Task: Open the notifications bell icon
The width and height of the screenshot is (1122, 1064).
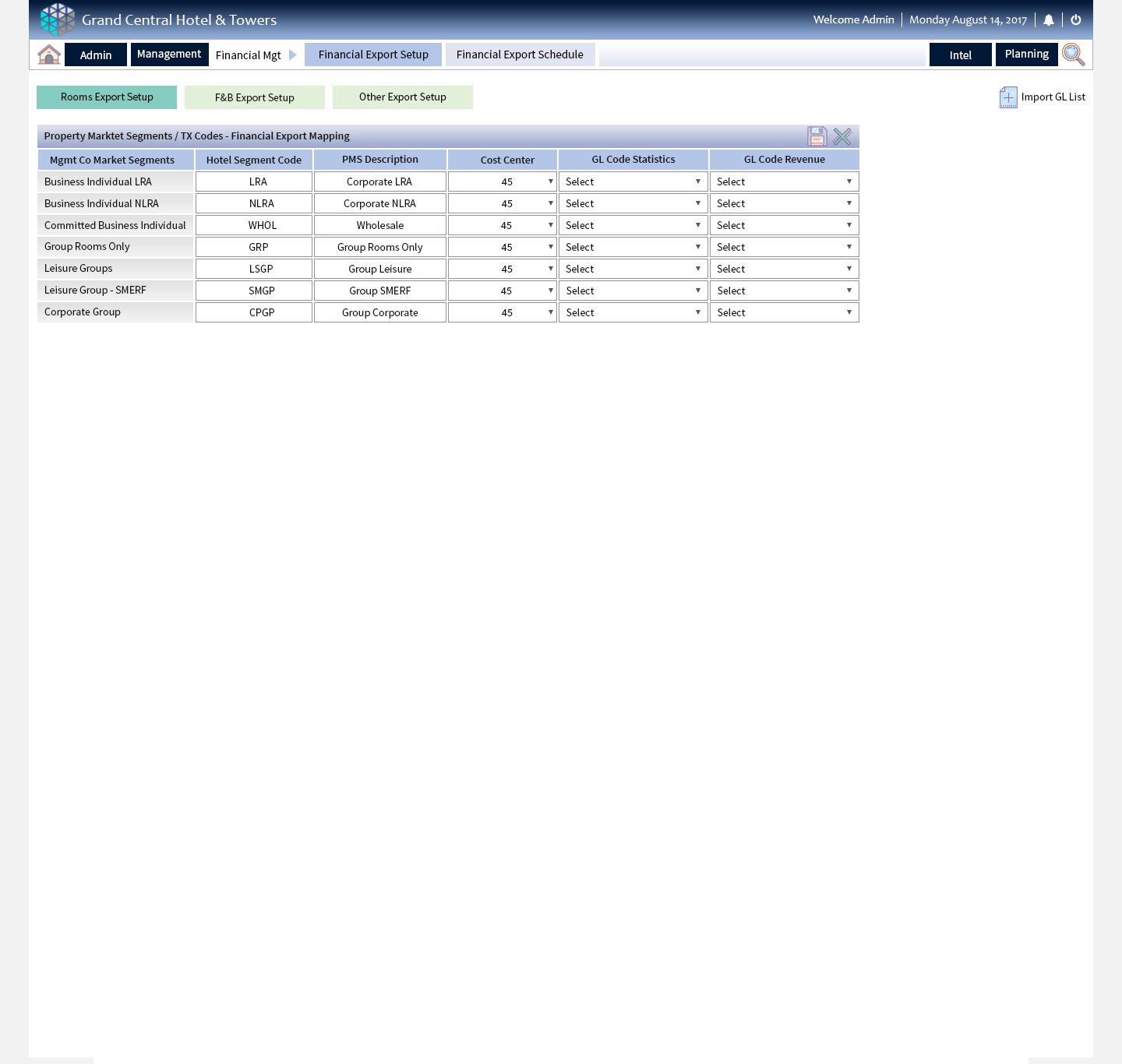Action: (1049, 20)
